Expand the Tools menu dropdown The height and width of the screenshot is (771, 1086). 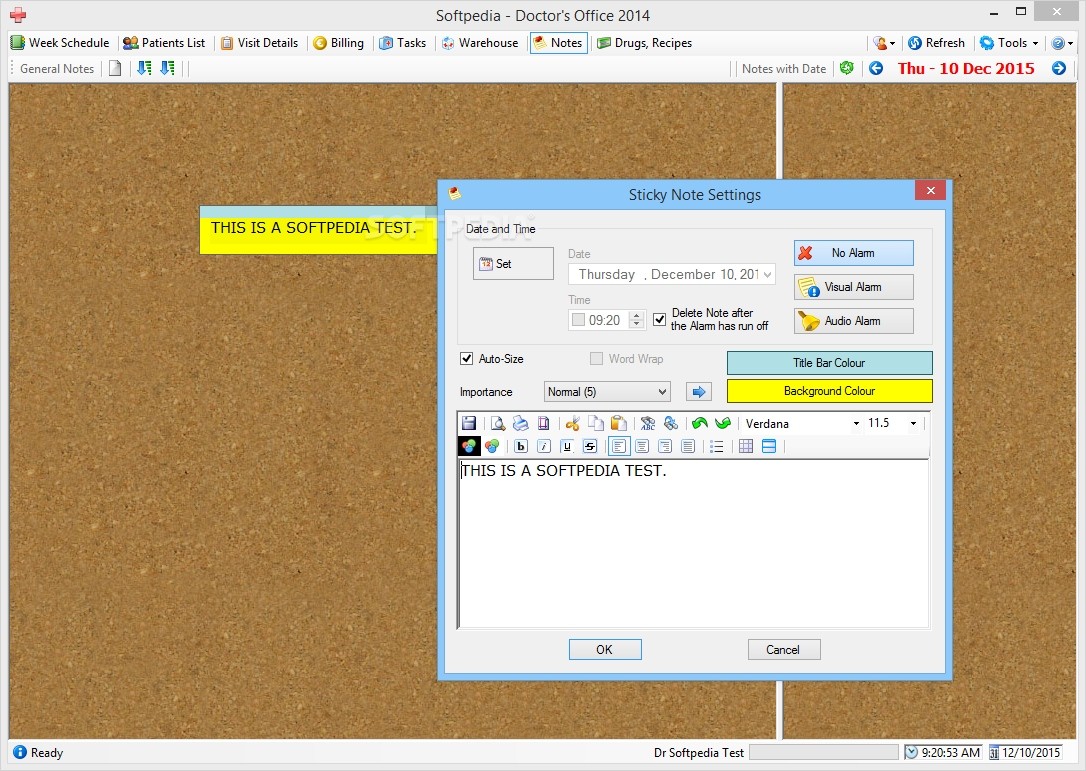1035,43
